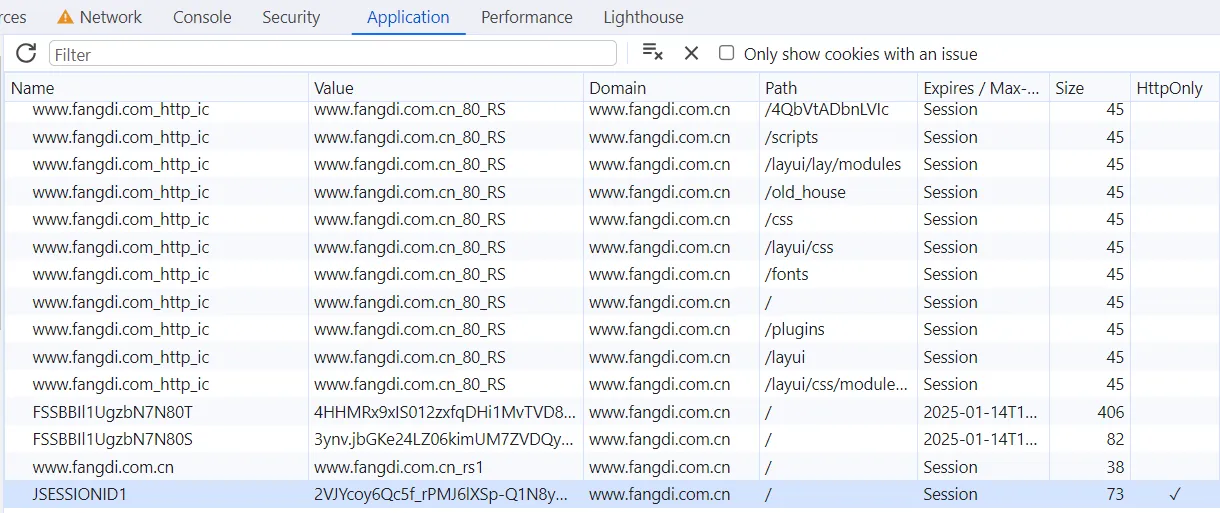Click the HttpOnly checkmark for JSESSIONID1
1220x513 pixels.
pyautogui.click(x=1175, y=494)
